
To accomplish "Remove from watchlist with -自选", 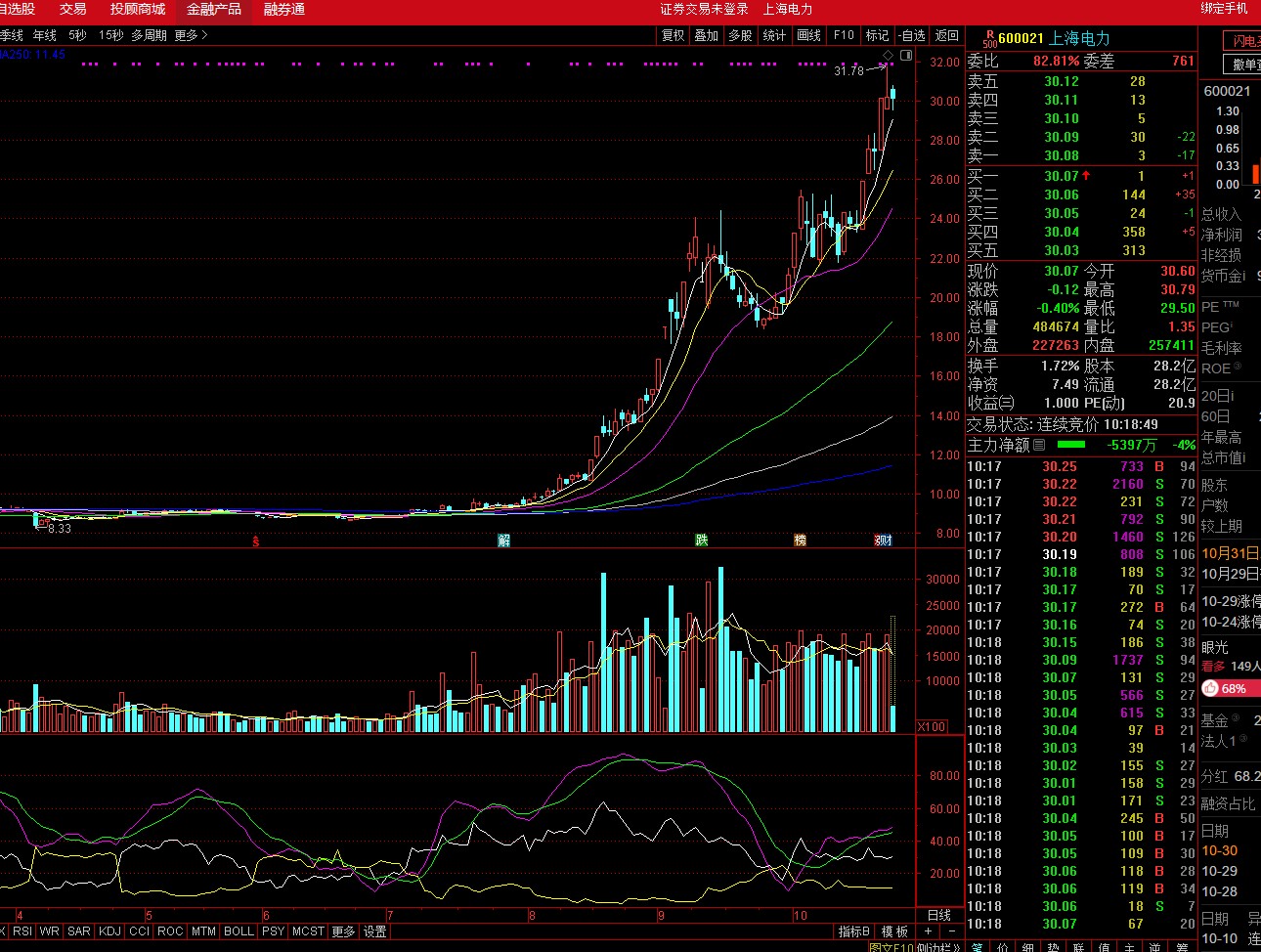I will [x=911, y=35].
